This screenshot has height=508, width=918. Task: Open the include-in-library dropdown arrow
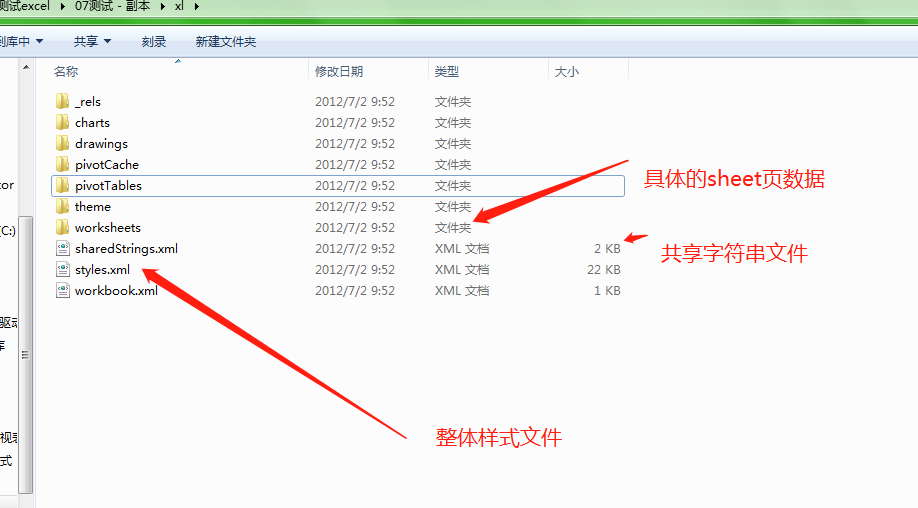click(39, 42)
